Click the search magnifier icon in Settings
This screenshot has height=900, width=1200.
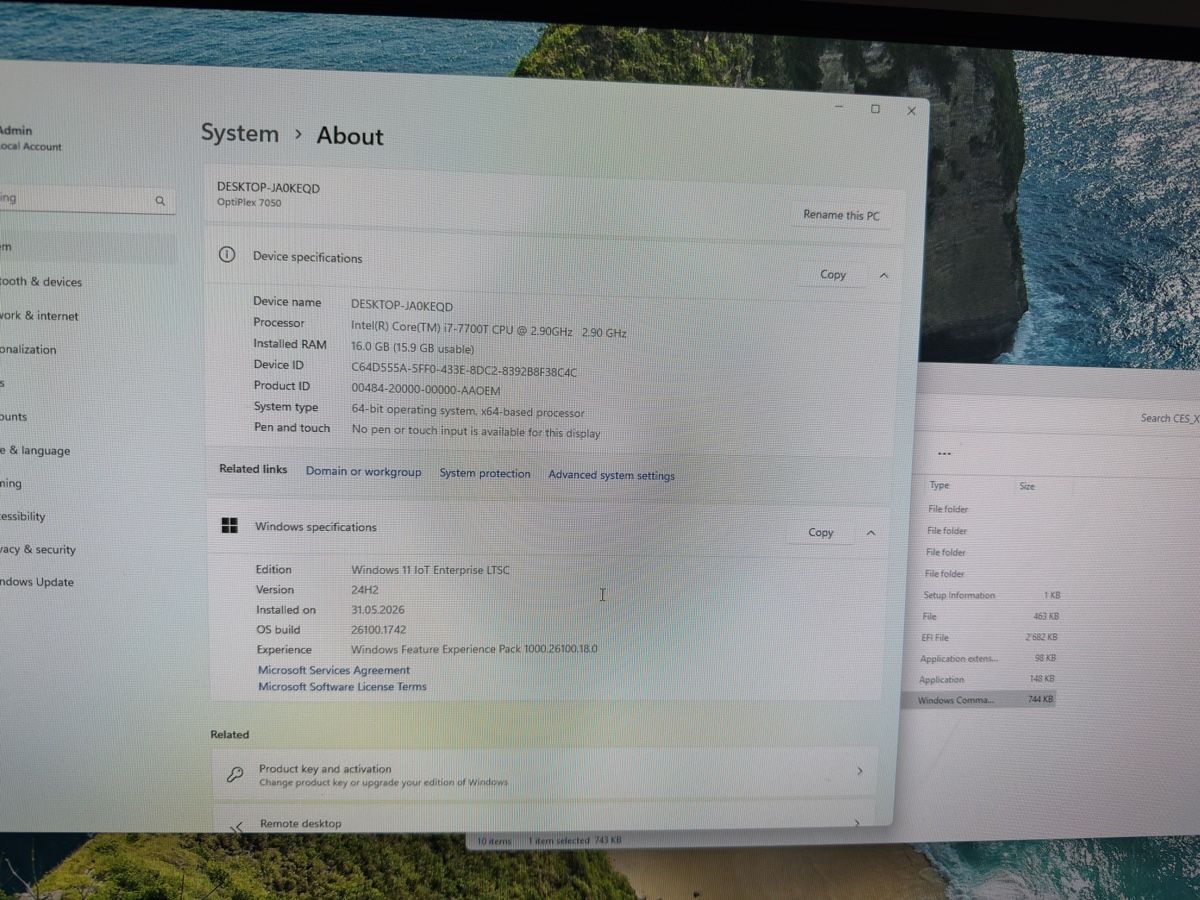[x=160, y=201]
